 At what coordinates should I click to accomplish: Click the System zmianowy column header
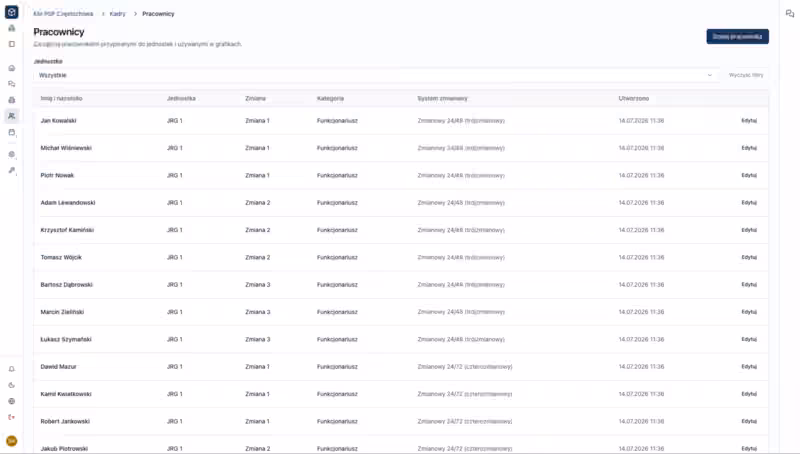pos(442,98)
